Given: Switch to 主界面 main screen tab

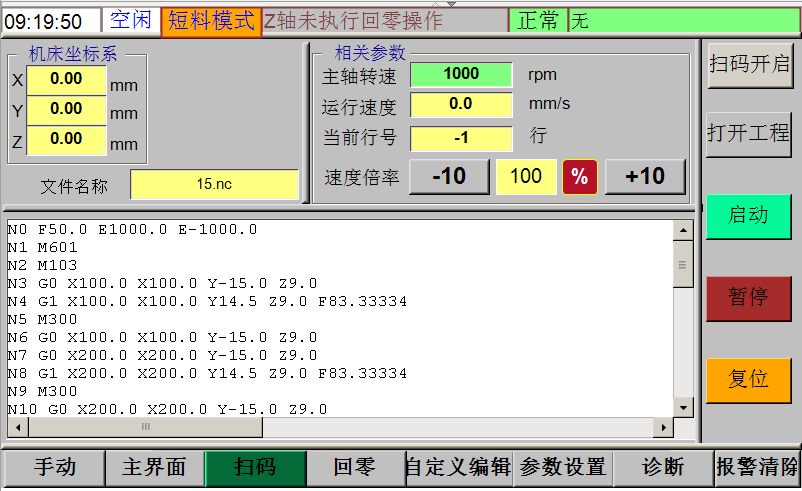Looking at the screenshot, I should click(155, 467).
